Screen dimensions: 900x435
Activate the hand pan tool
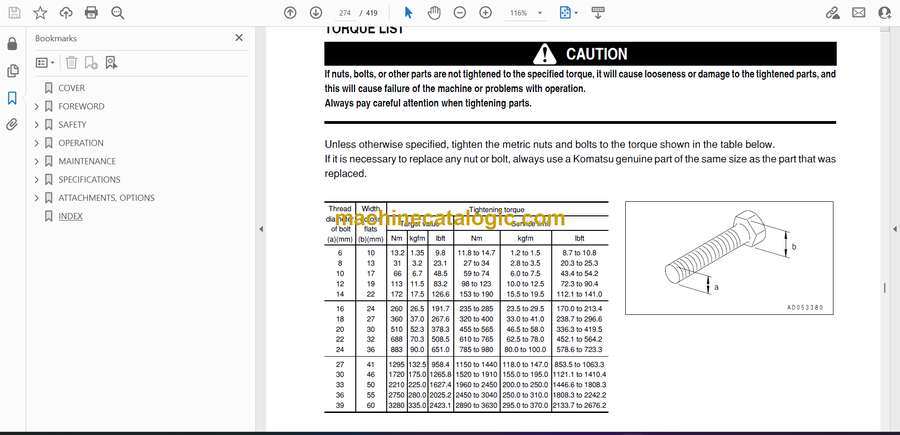coord(434,13)
